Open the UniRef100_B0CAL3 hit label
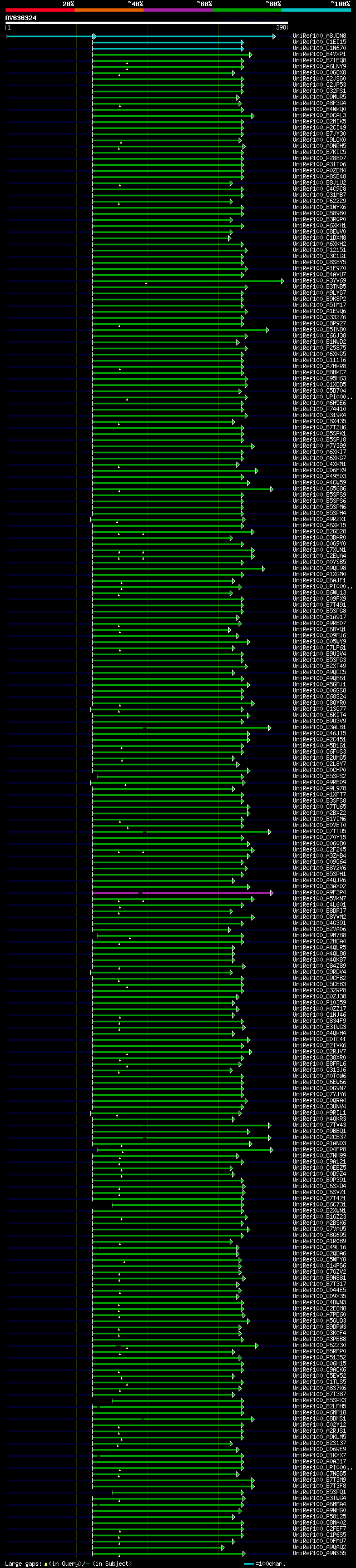The height and width of the screenshot is (1568, 356). [x=319, y=116]
